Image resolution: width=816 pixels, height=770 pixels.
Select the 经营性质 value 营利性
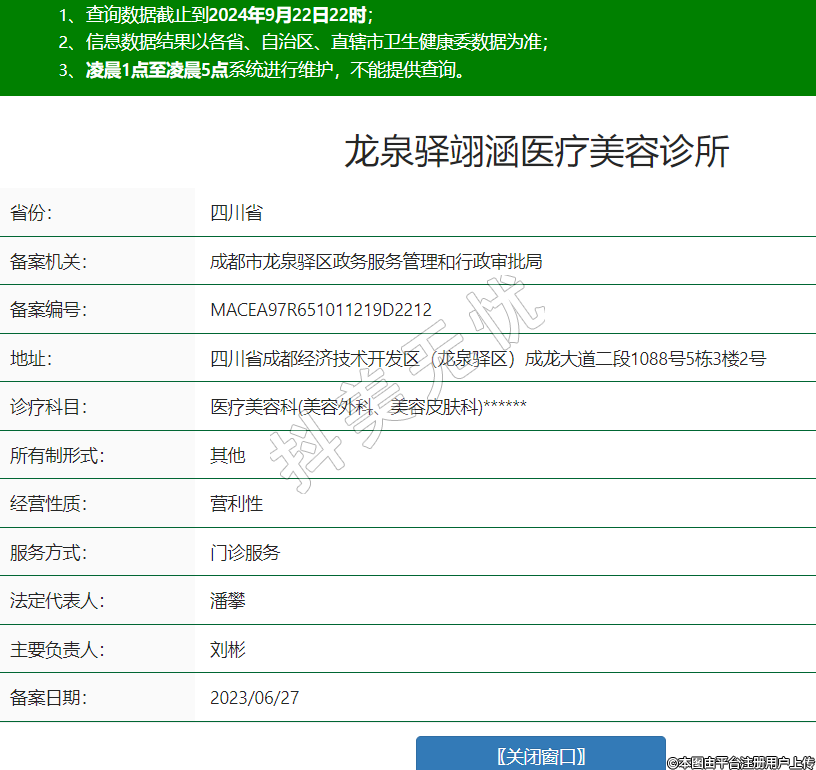236,504
